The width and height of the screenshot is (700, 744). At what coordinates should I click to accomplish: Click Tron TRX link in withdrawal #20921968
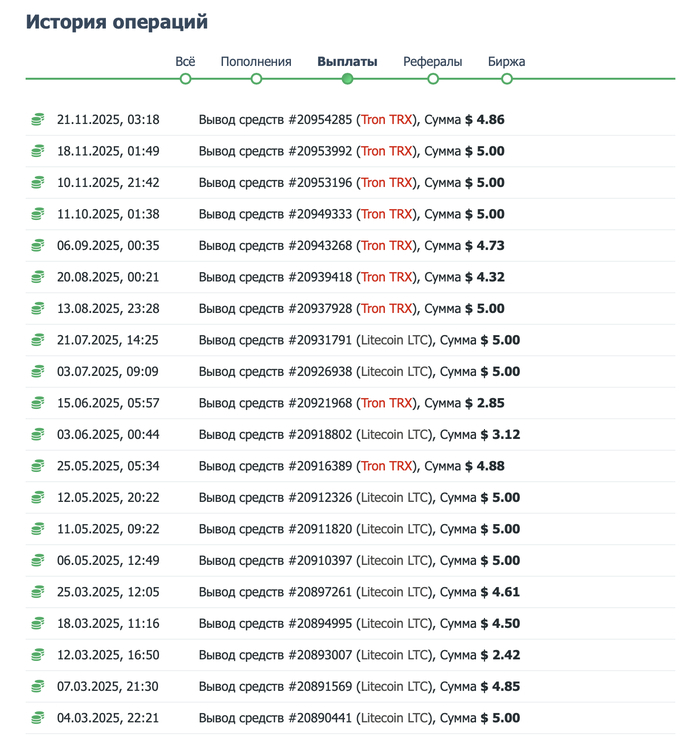click(x=387, y=403)
